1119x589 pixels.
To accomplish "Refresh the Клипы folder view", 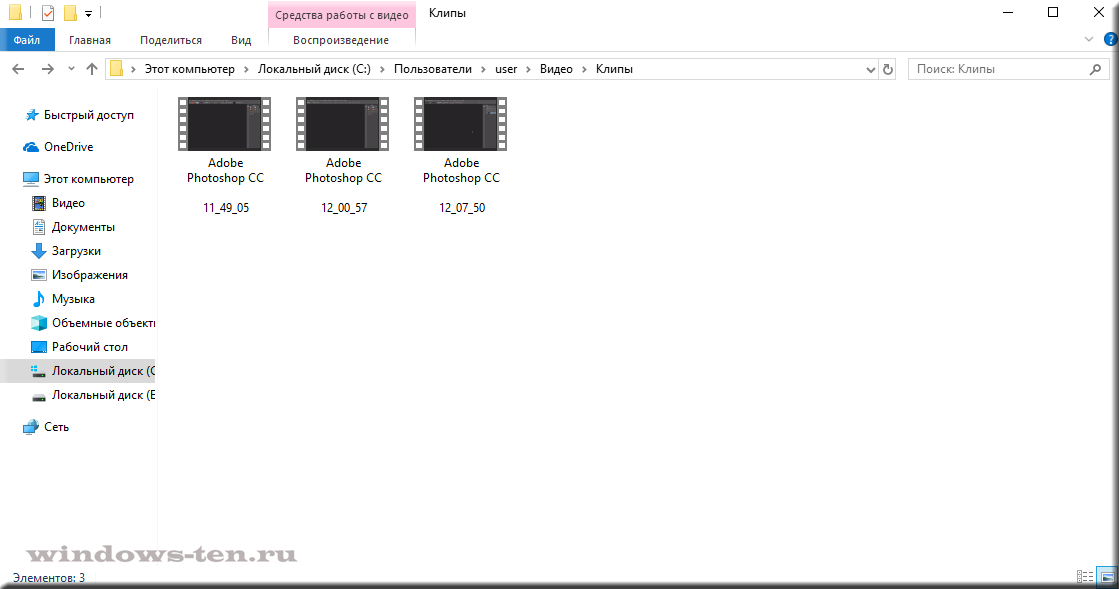I will 888,69.
